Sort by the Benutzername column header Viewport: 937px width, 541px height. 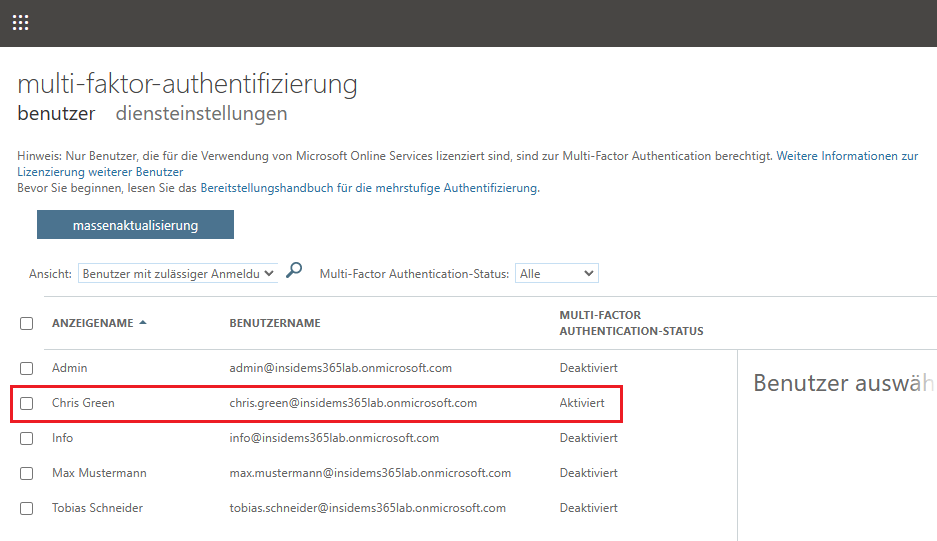tap(275, 323)
